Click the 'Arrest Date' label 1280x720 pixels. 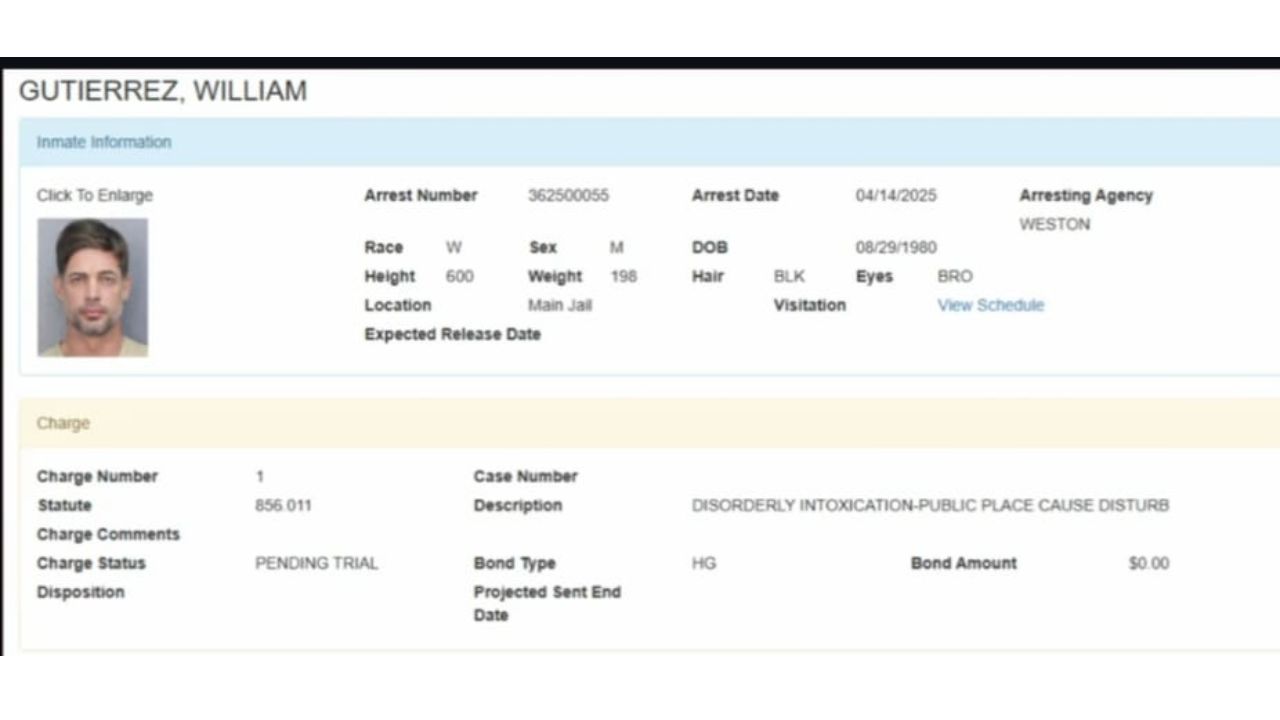pyautogui.click(x=735, y=195)
